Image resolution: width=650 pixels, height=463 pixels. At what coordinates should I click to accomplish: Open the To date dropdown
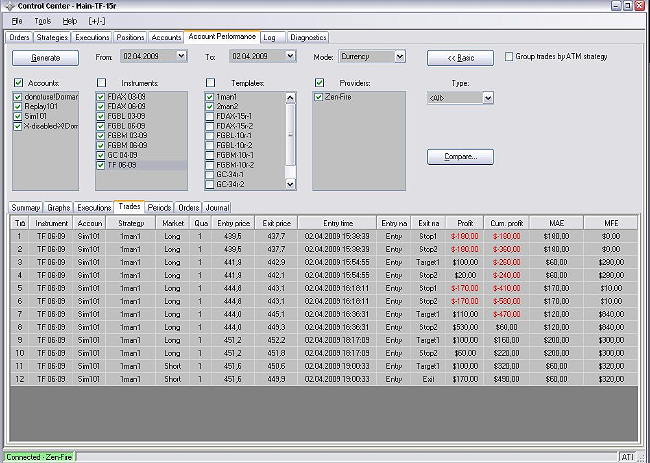click(290, 57)
